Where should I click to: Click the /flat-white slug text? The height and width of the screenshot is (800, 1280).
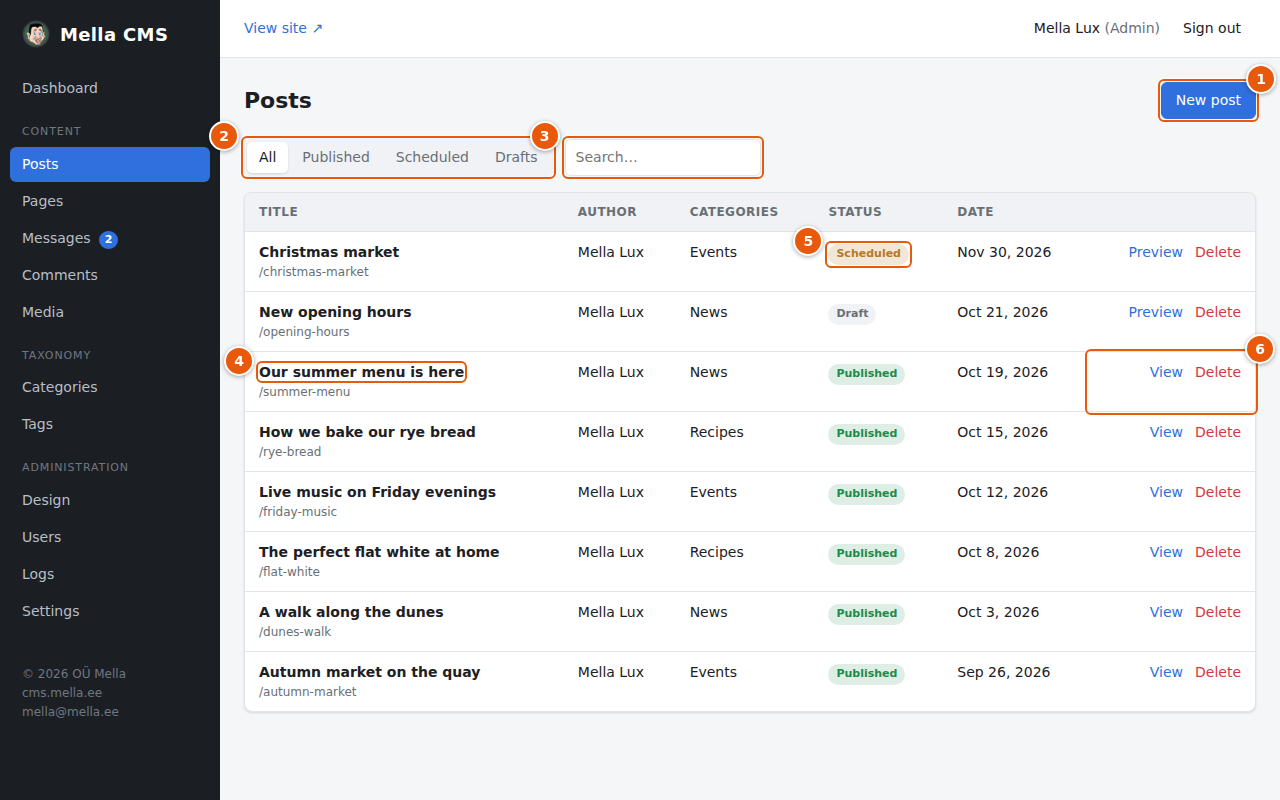[x=289, y=572]
